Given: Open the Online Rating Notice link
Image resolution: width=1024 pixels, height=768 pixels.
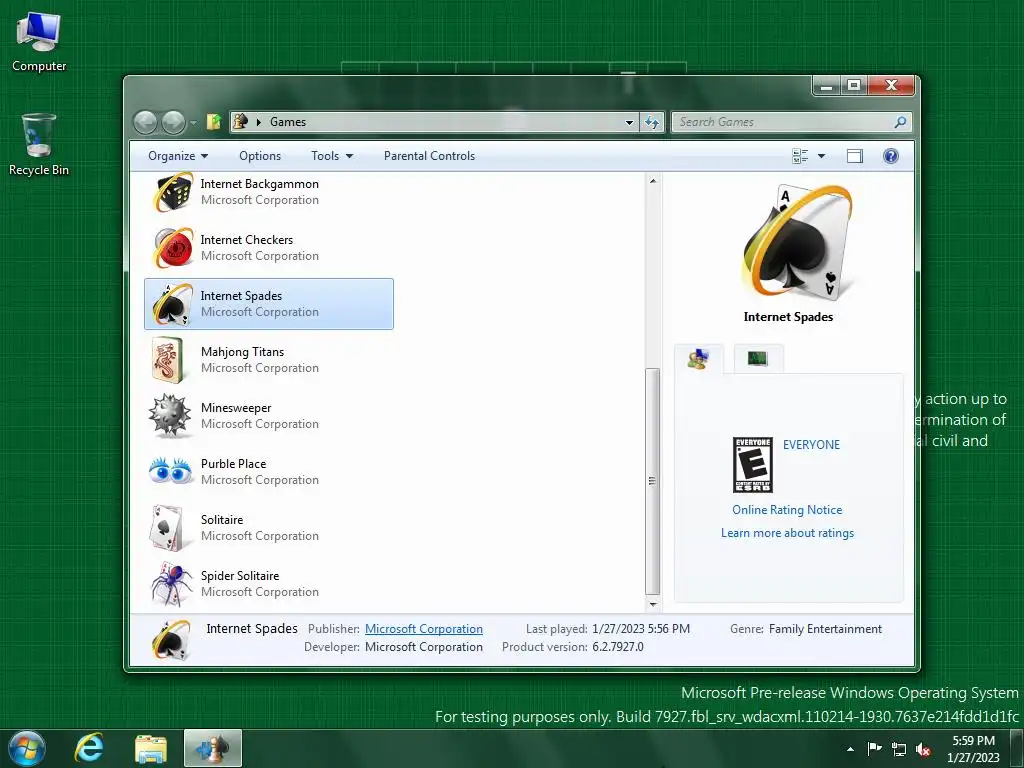Looking at the screenshot, I should click(787, 510).
